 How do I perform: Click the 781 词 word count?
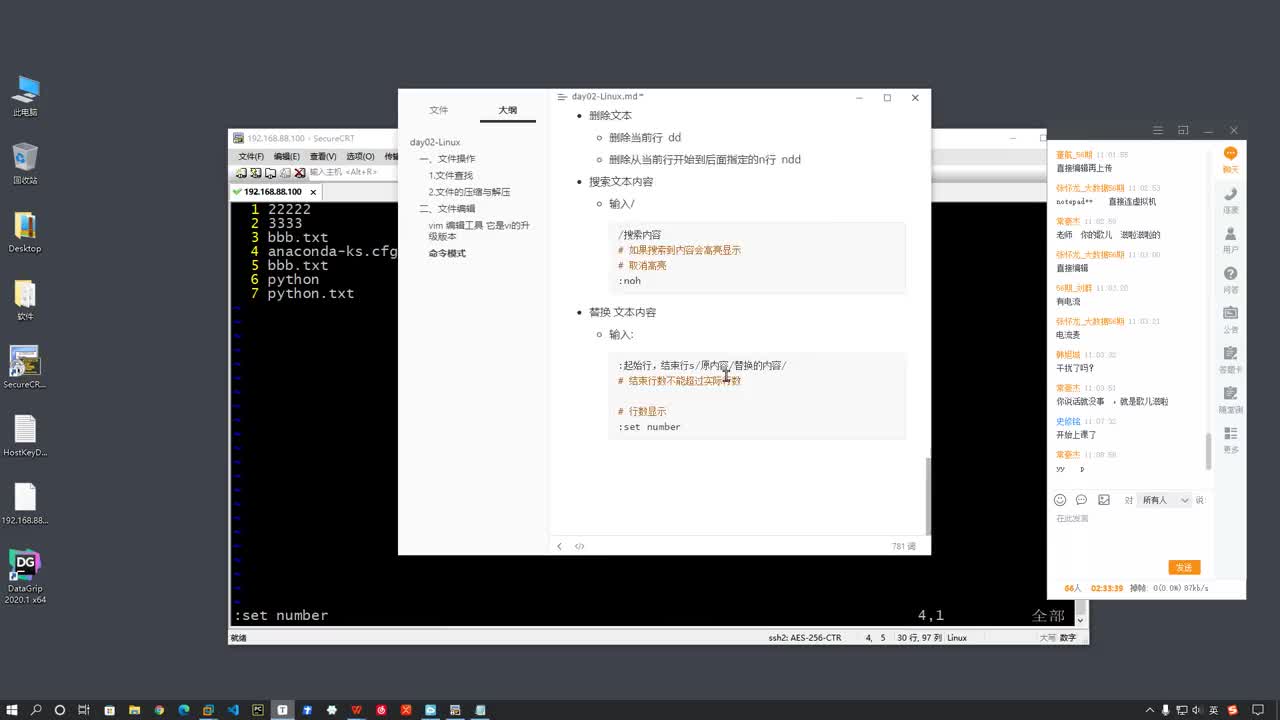904,546
